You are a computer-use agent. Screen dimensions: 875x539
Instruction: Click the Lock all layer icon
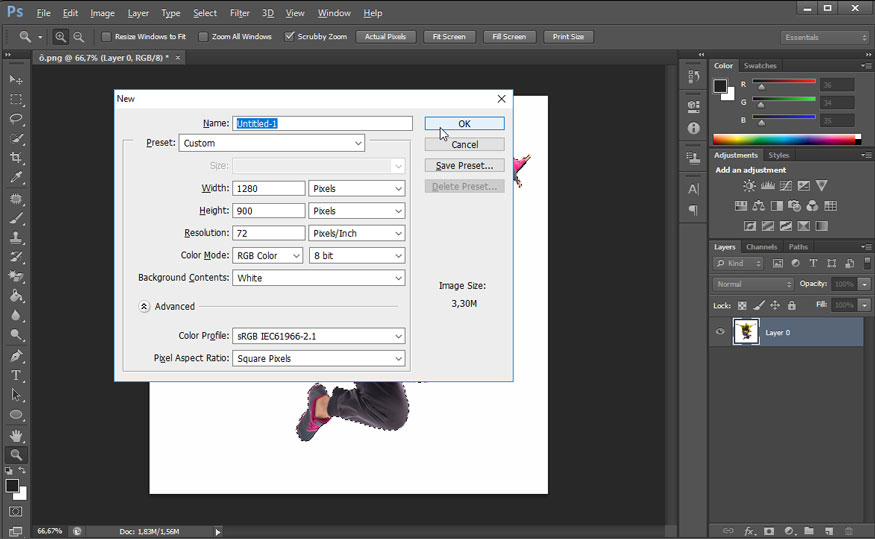[x=791, y=305]
